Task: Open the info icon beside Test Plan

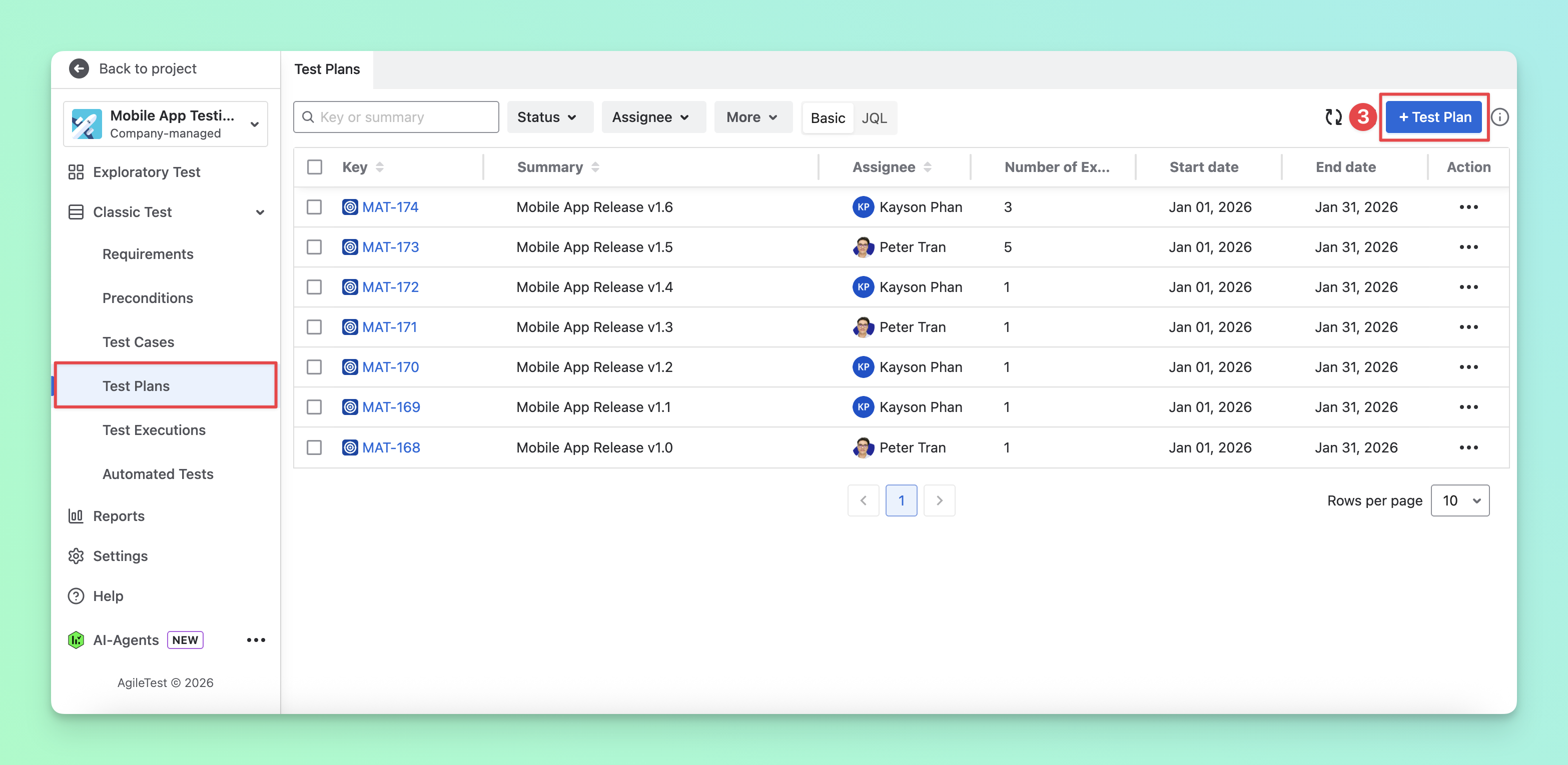Action: tap(1500, 117)
